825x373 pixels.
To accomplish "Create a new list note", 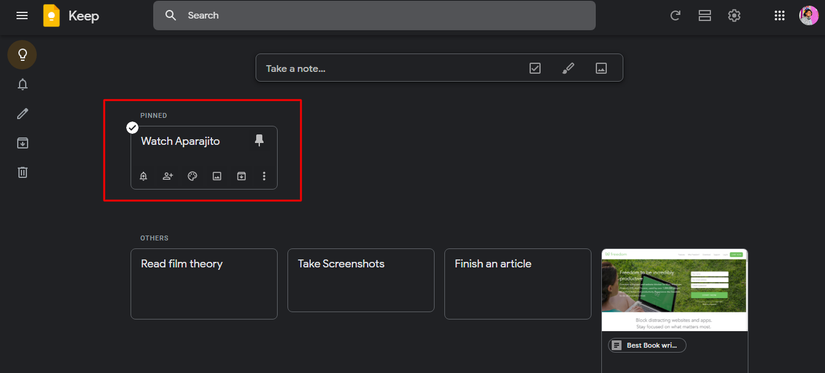I will click(535, 68).
